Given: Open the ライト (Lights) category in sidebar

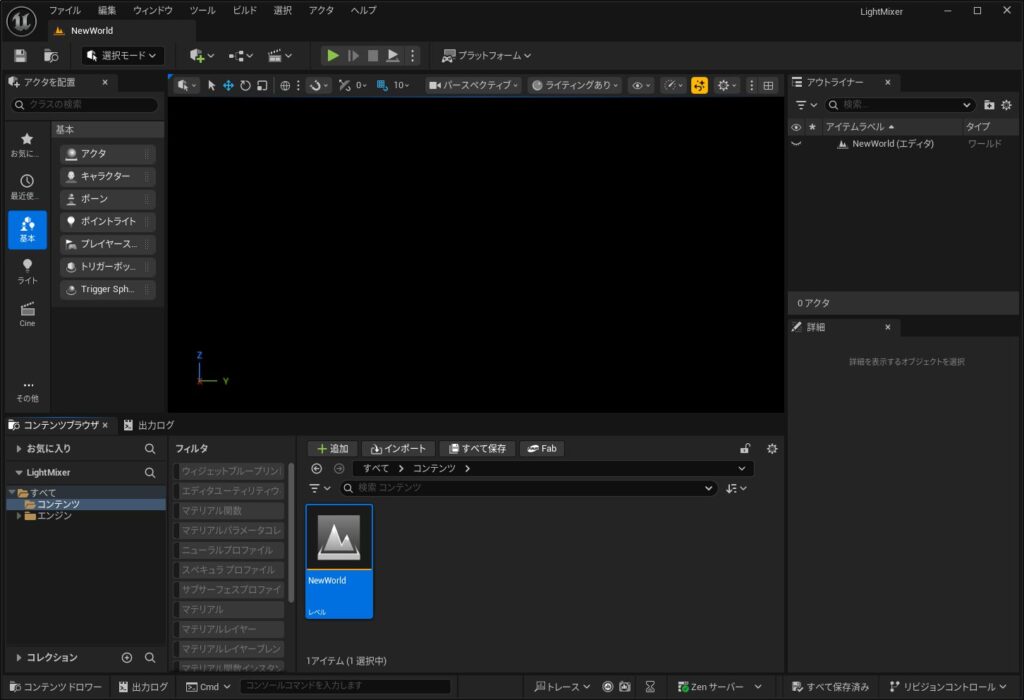Looking at the screenshot, I should pyautogui.click(x=27, y=271).
